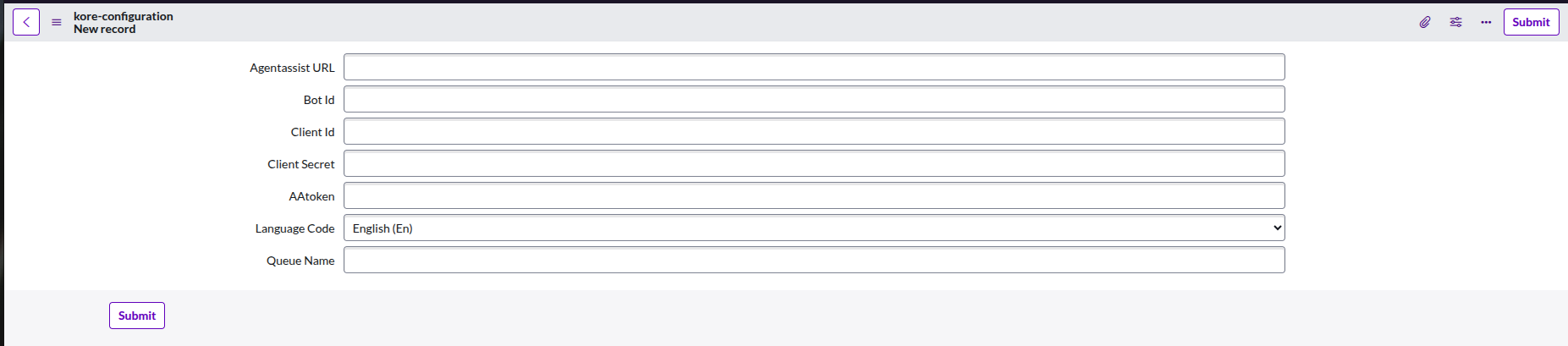Click the back arrow button
The image size is (1568, 346).
click(x=26, y=22)
